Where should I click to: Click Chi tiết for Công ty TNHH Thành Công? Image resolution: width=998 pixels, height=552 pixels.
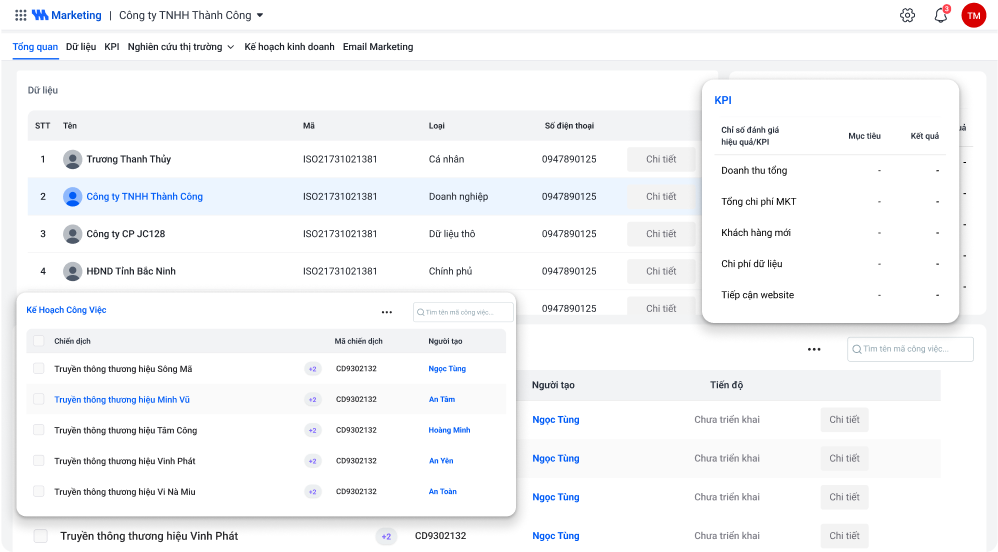661,197
